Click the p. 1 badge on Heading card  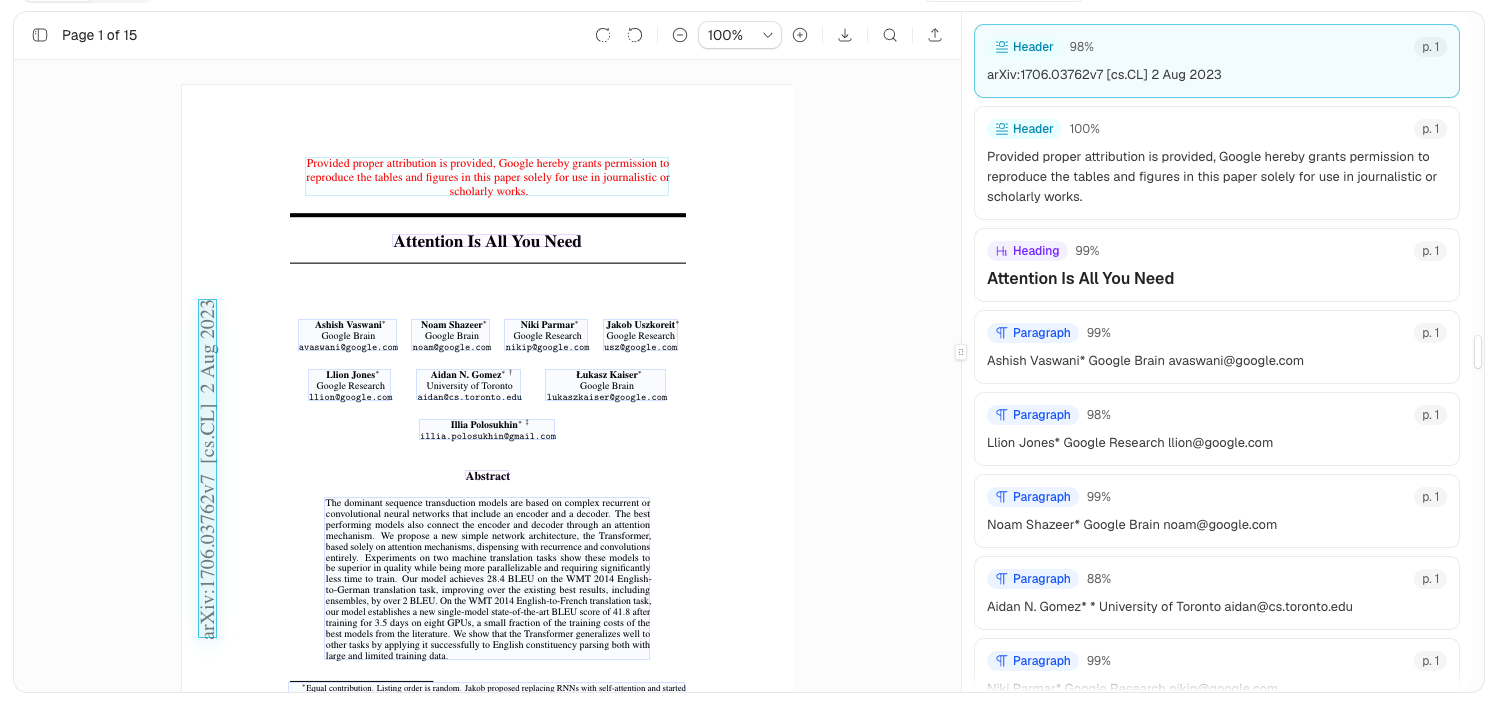pyautogui.click(x=1431, y=251)
